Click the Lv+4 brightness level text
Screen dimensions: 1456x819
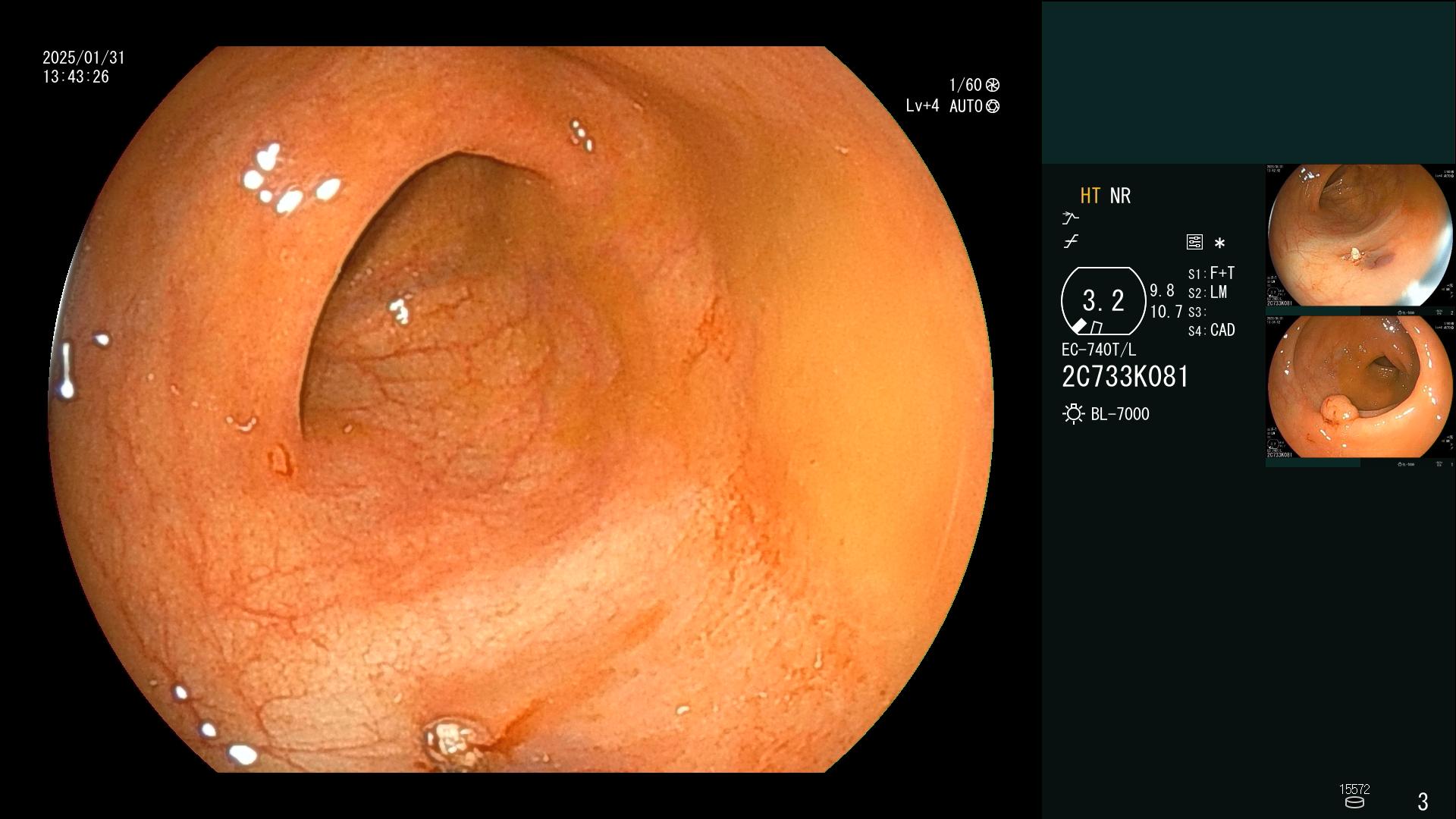click(922, 106)
